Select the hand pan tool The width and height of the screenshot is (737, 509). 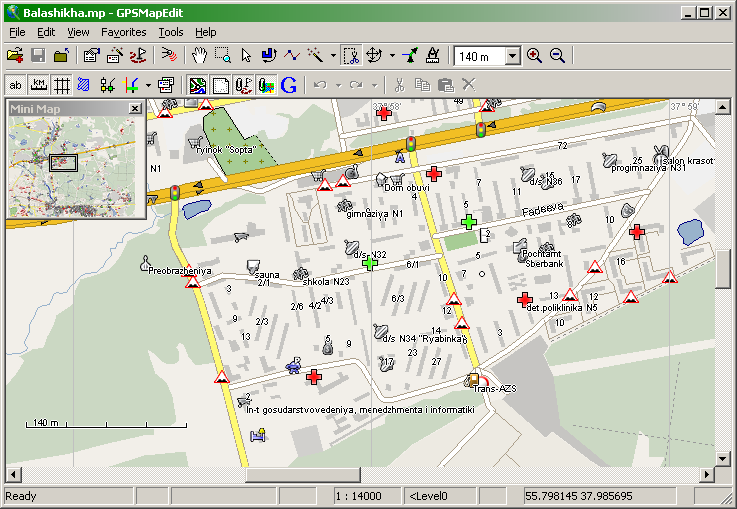(200, 56)
